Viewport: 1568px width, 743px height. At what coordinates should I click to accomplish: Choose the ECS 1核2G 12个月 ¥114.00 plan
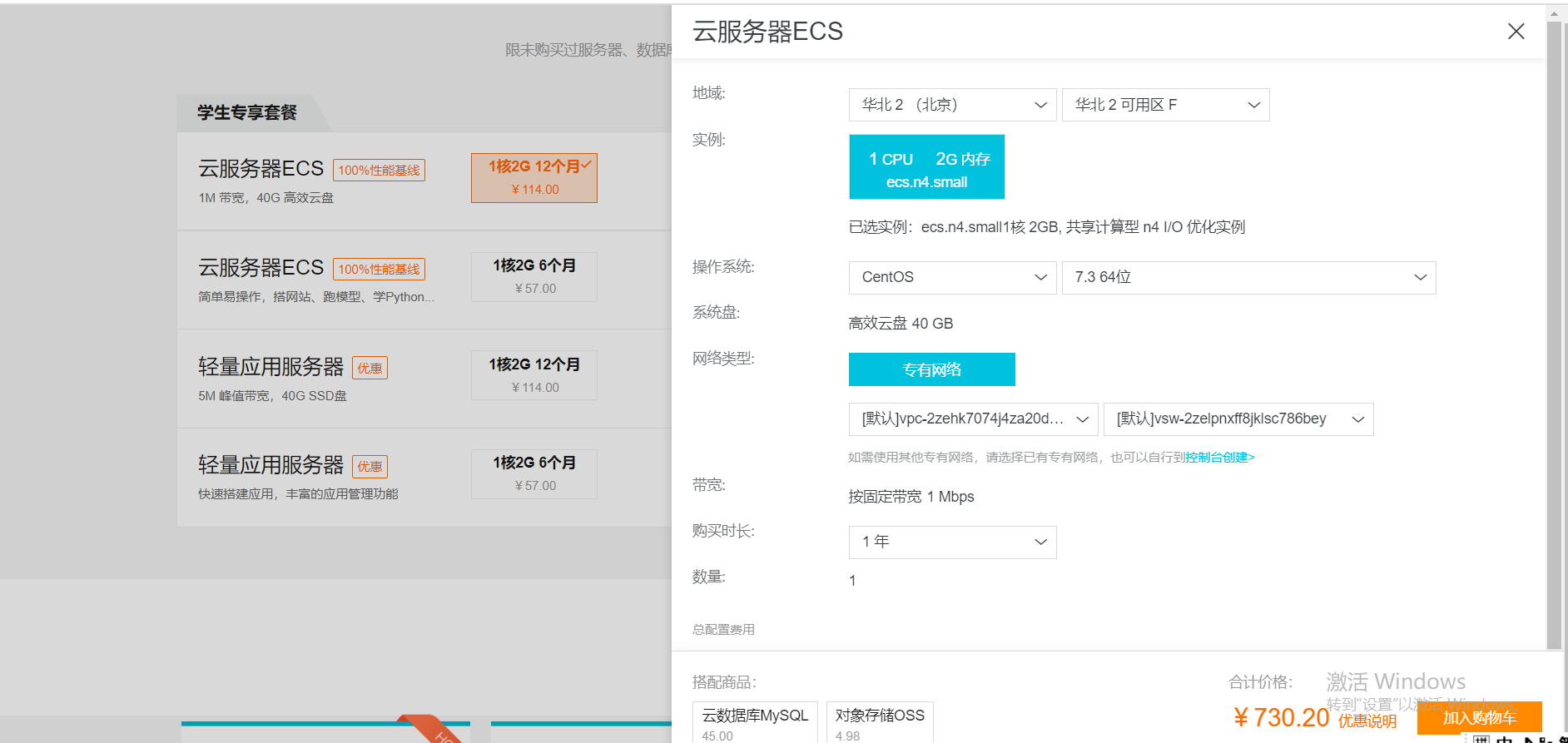(534, 178)
